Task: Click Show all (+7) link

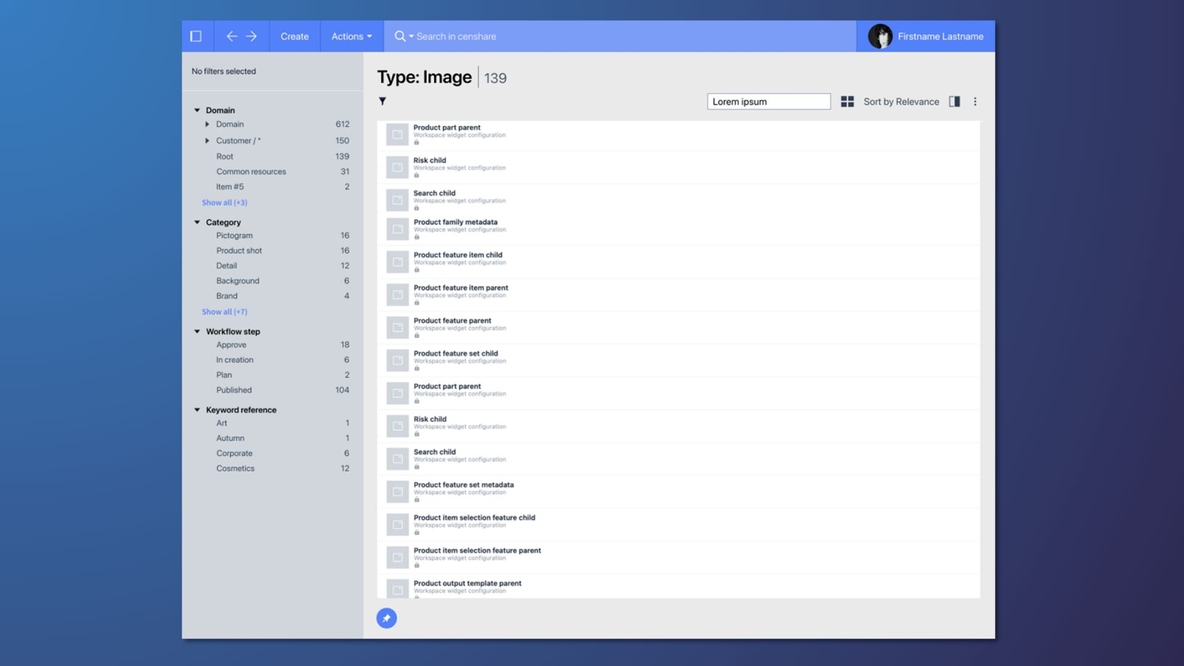Action: (224, 312)
